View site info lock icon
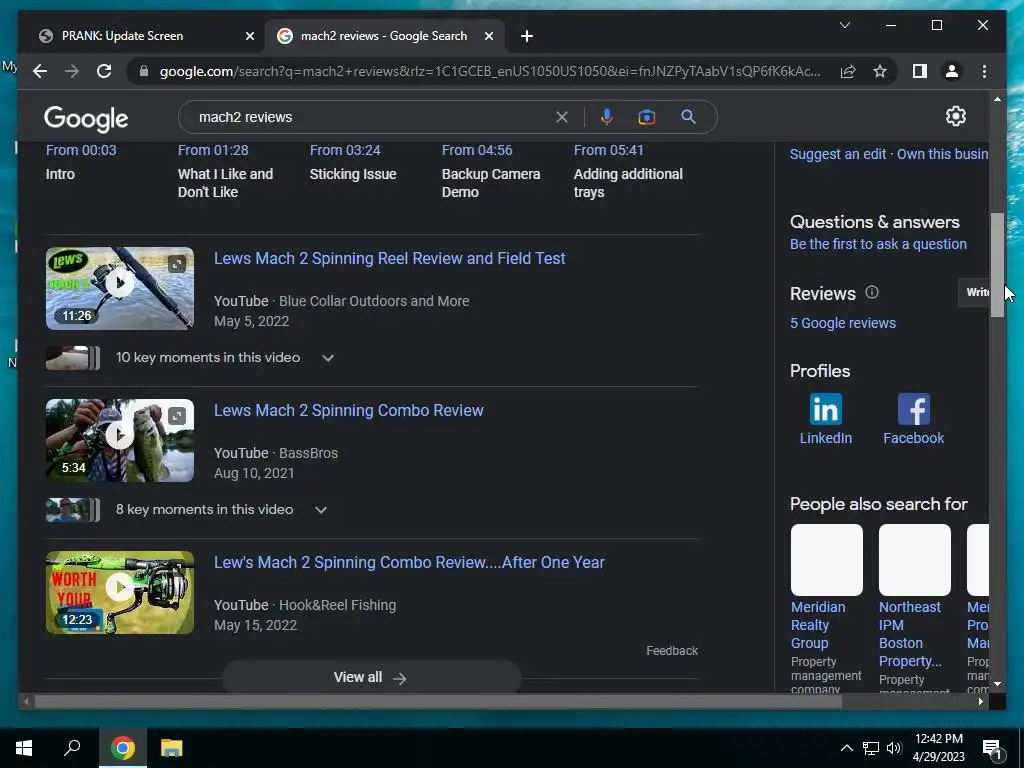 point(144,71)
